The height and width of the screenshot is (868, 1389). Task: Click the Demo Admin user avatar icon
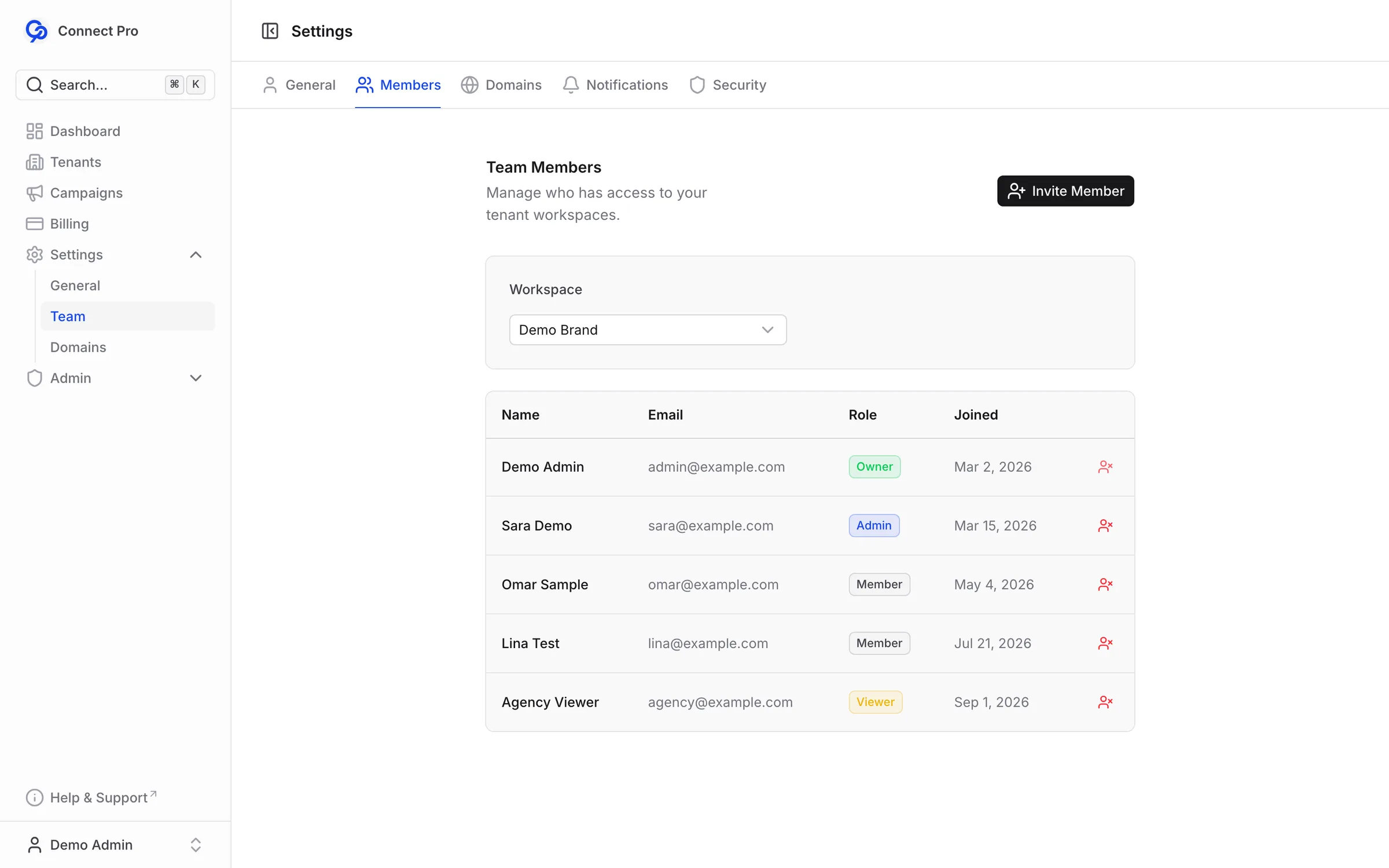[35, 845]
